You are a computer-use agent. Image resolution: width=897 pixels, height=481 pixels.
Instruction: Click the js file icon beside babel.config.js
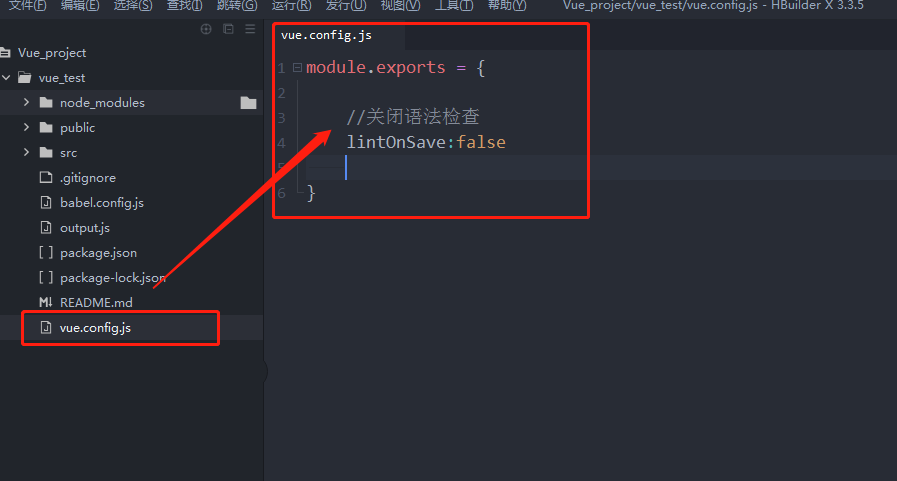(x=46, y=202)
